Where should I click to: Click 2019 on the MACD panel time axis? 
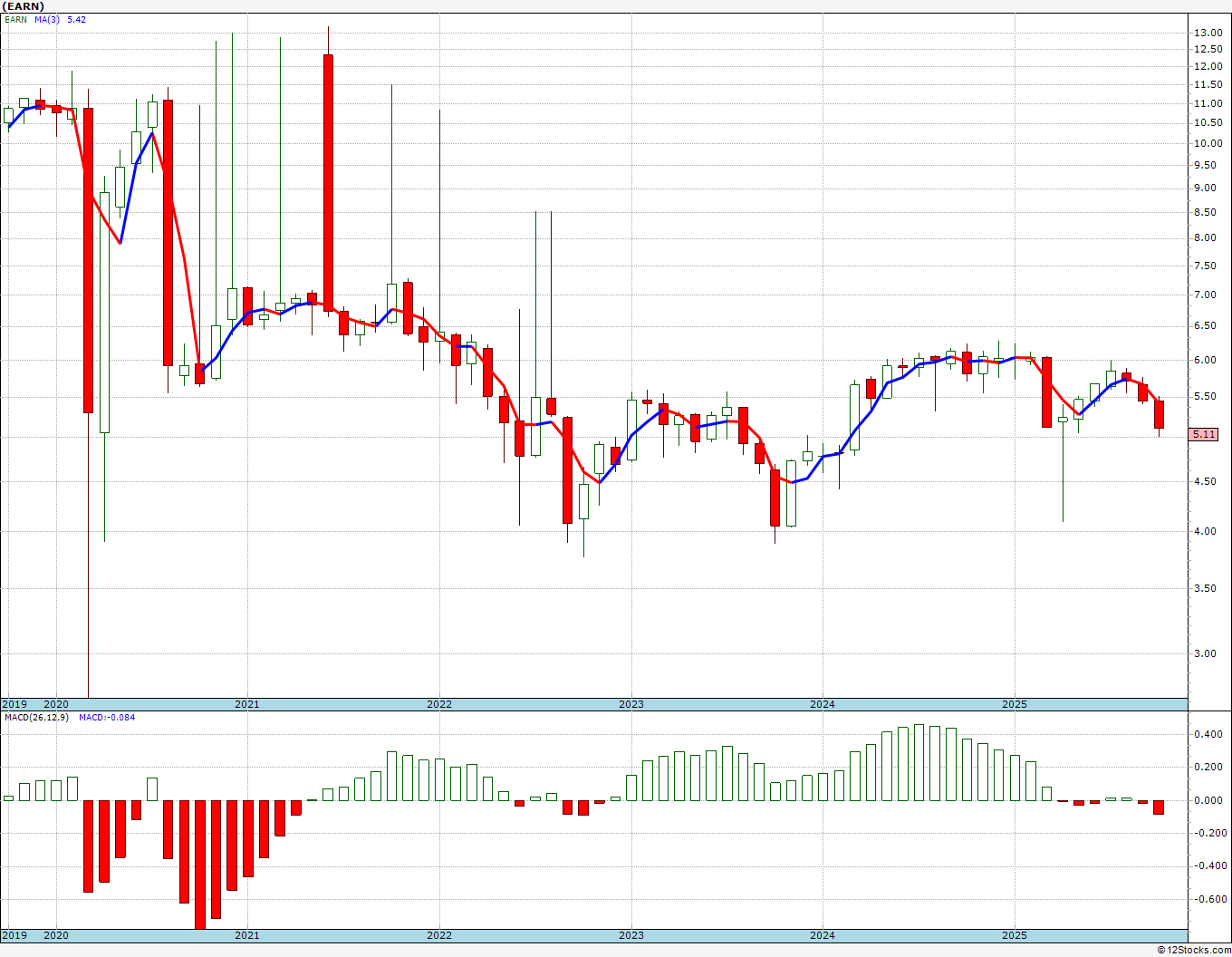click(14, 935)
